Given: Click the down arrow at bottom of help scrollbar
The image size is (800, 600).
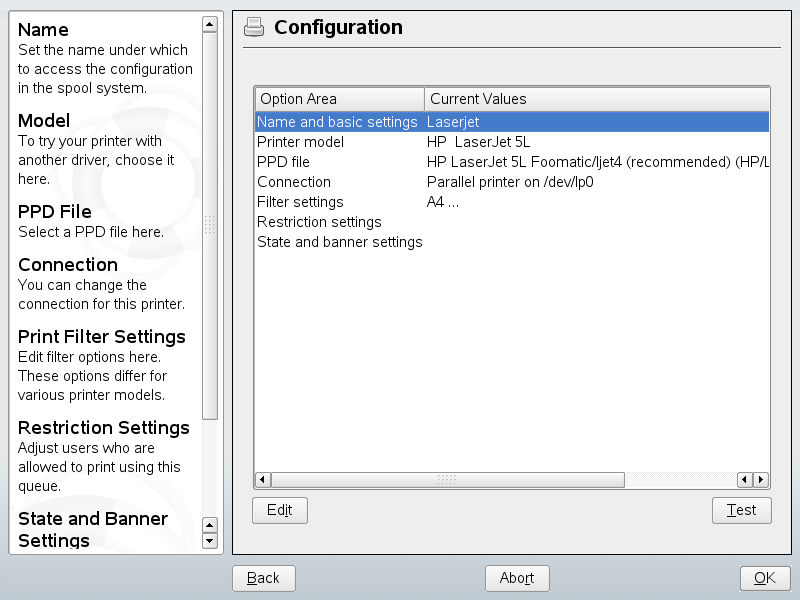Looking at the screenshot, I should tap(209, 541).
